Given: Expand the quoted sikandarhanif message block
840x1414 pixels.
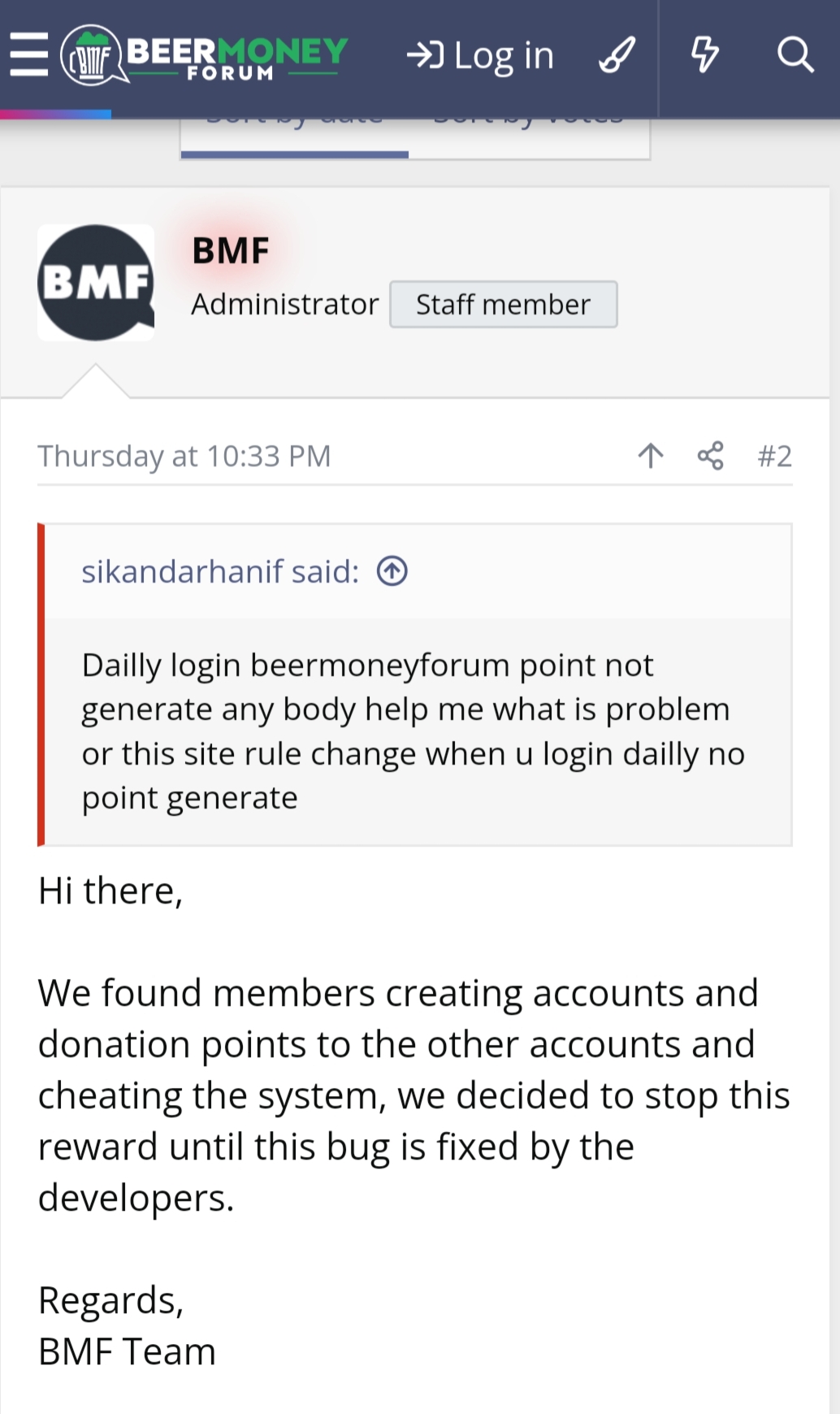Looking at the screenshot, I should pos(414,731).
